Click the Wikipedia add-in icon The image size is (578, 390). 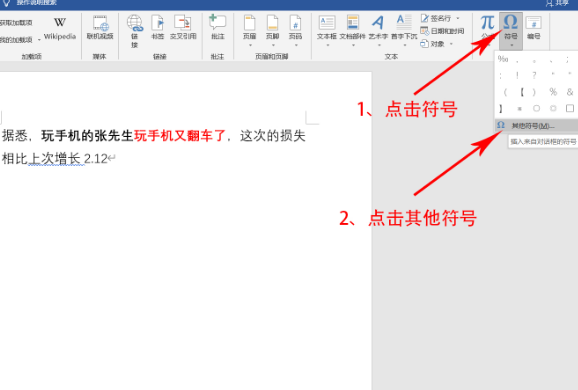(x=60, y=28)
